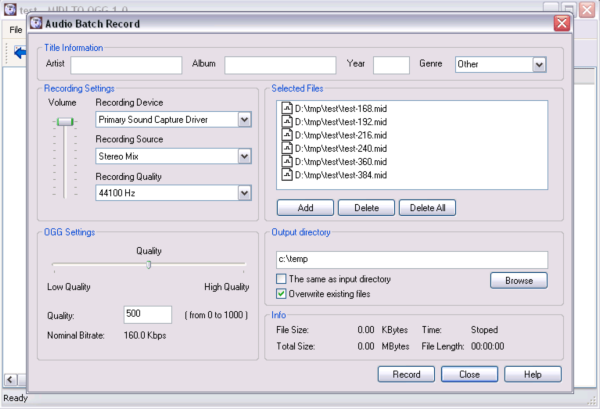The width and height of the screenshot is (600, 409).
Task: Click the Audio Batch Record title bar icon
Action: click(x=36, y=23)
